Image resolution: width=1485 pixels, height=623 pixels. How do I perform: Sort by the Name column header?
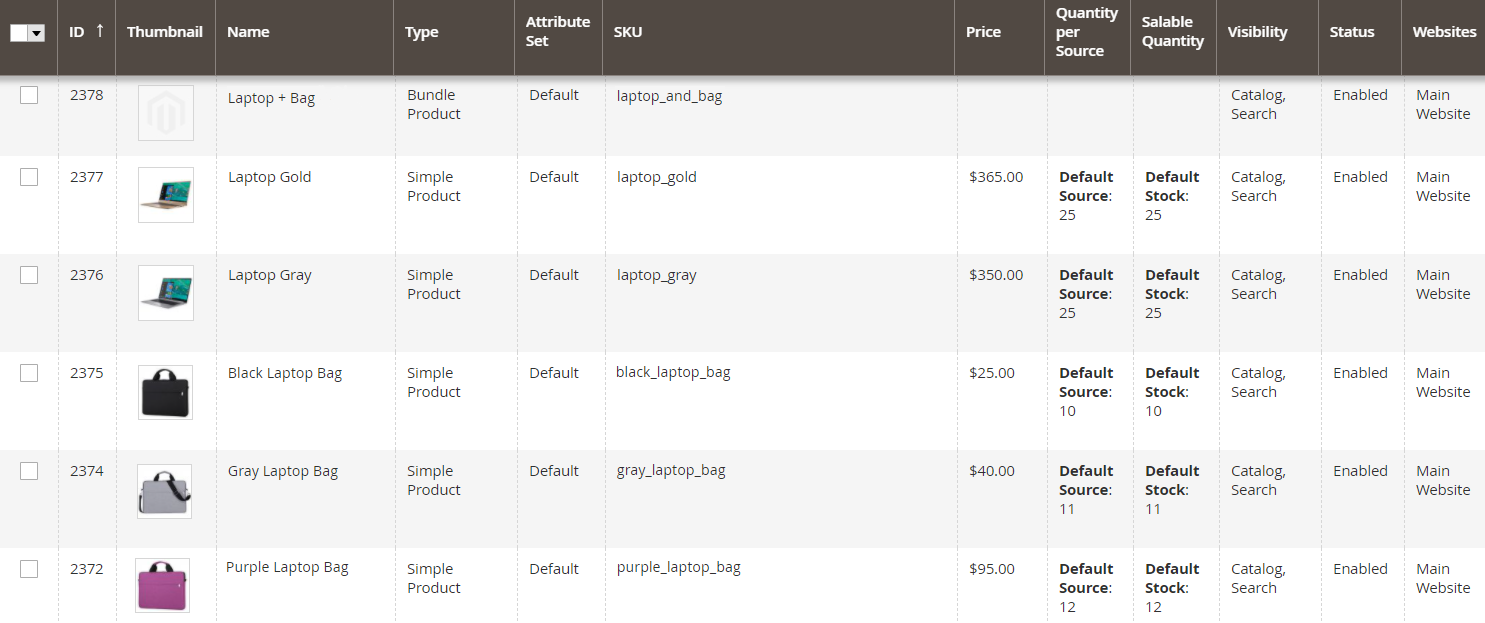[248, 32]
